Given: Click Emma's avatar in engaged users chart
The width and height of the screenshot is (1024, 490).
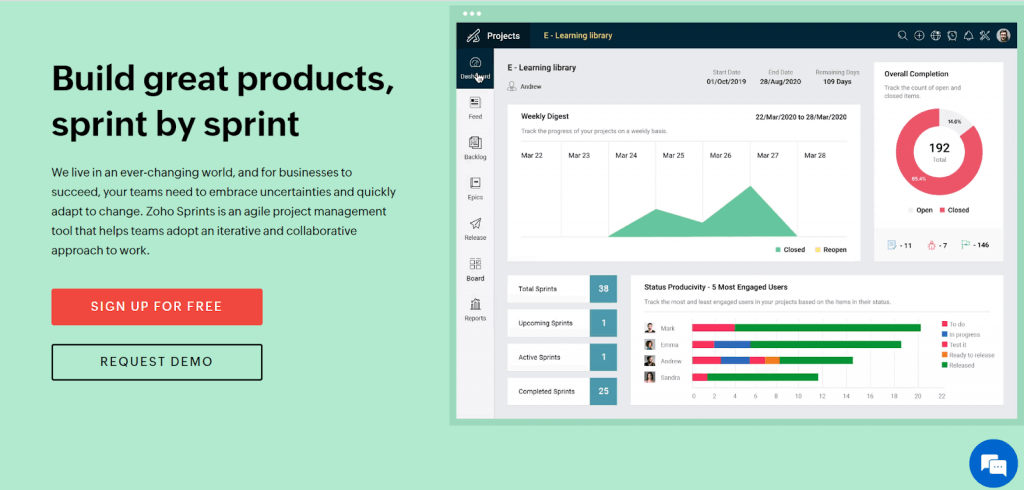Looking at the screenshot, I should coord(650,344).
